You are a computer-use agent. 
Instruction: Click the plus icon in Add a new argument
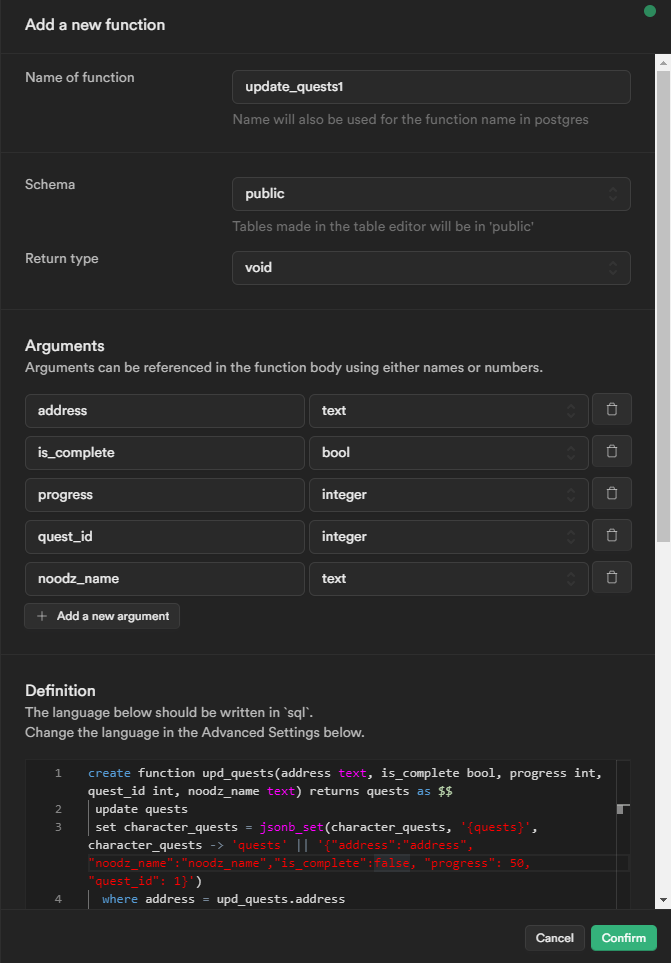coord(42,616)
